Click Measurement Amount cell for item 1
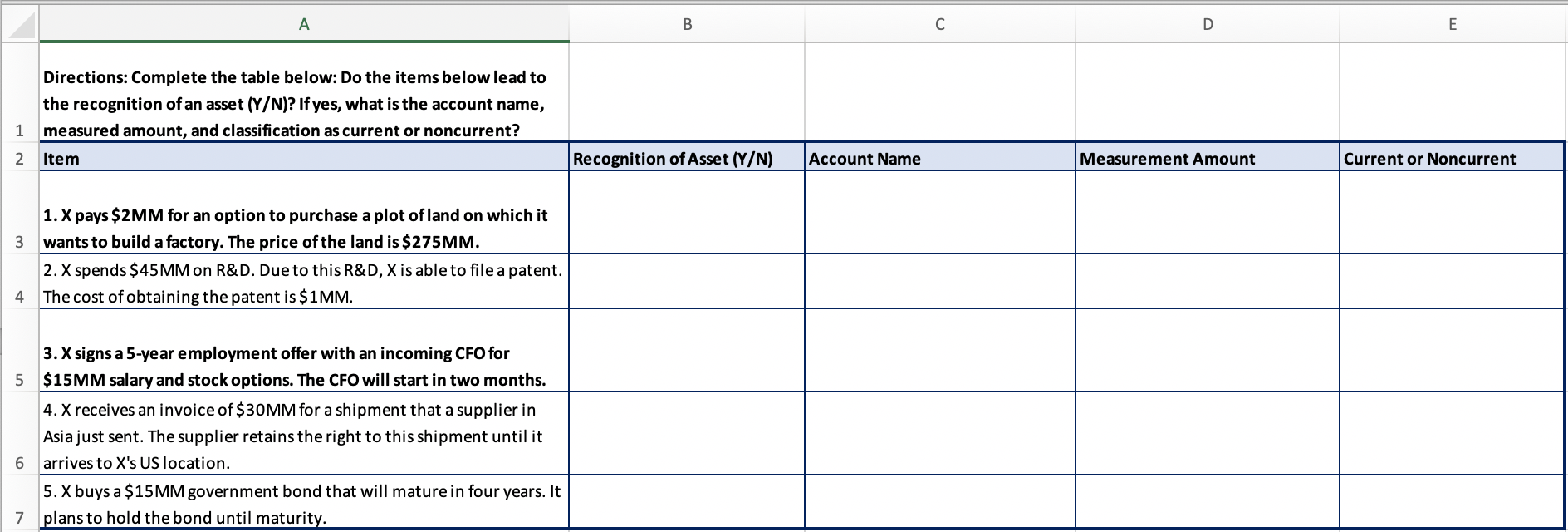The width and height of the screenshot is (1568, 532). click(1207, 212)
